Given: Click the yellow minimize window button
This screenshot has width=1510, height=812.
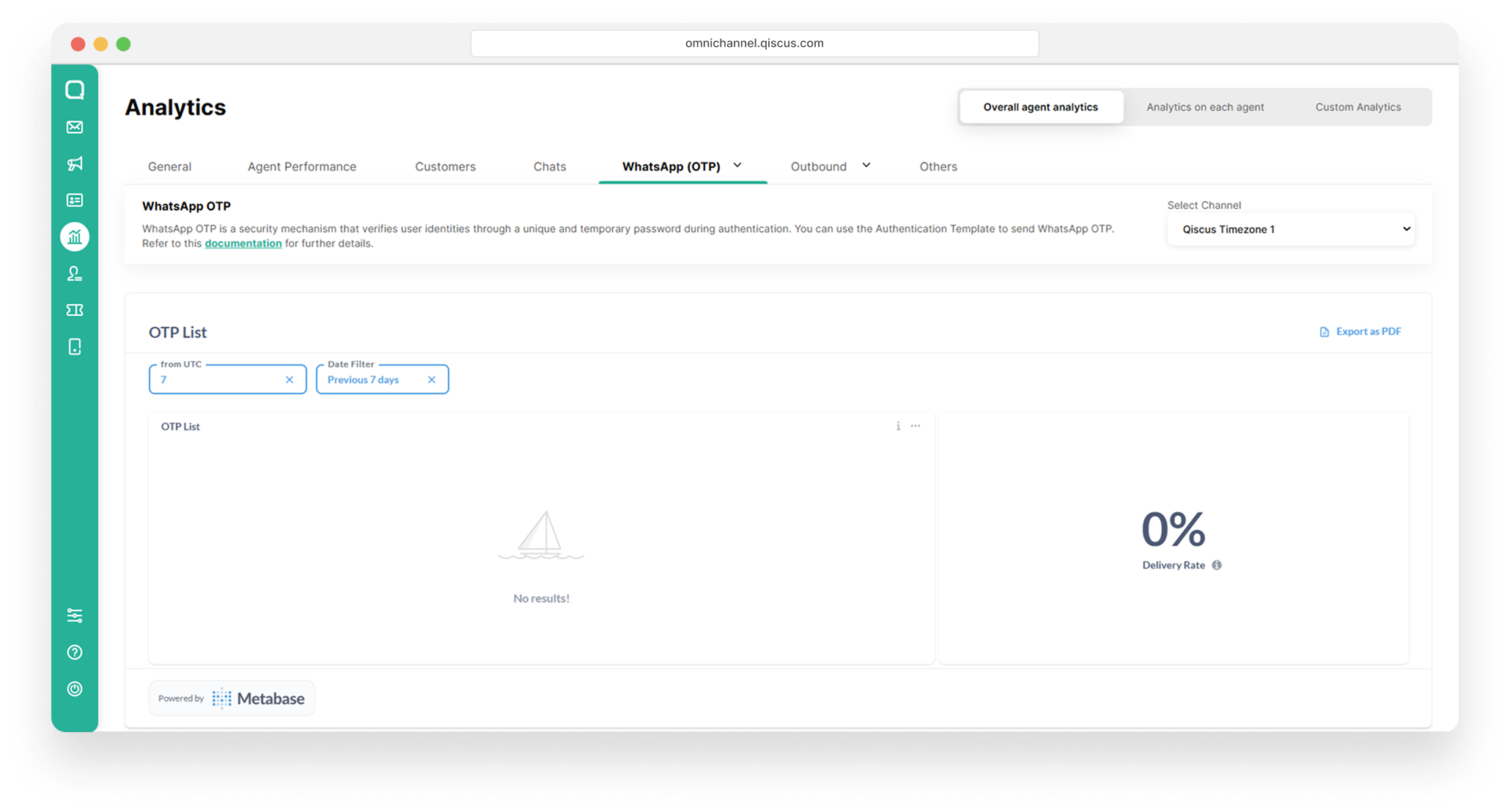Looking at the screenshot, I should coord(100,44).
